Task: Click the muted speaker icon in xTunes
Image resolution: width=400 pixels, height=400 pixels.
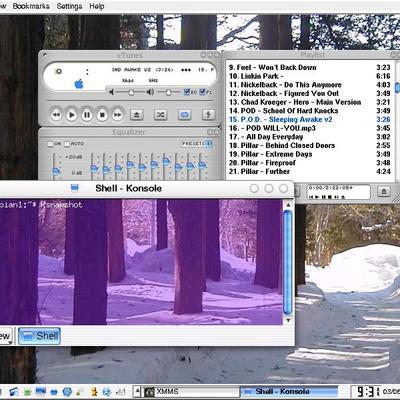Action: pos(111,92)
